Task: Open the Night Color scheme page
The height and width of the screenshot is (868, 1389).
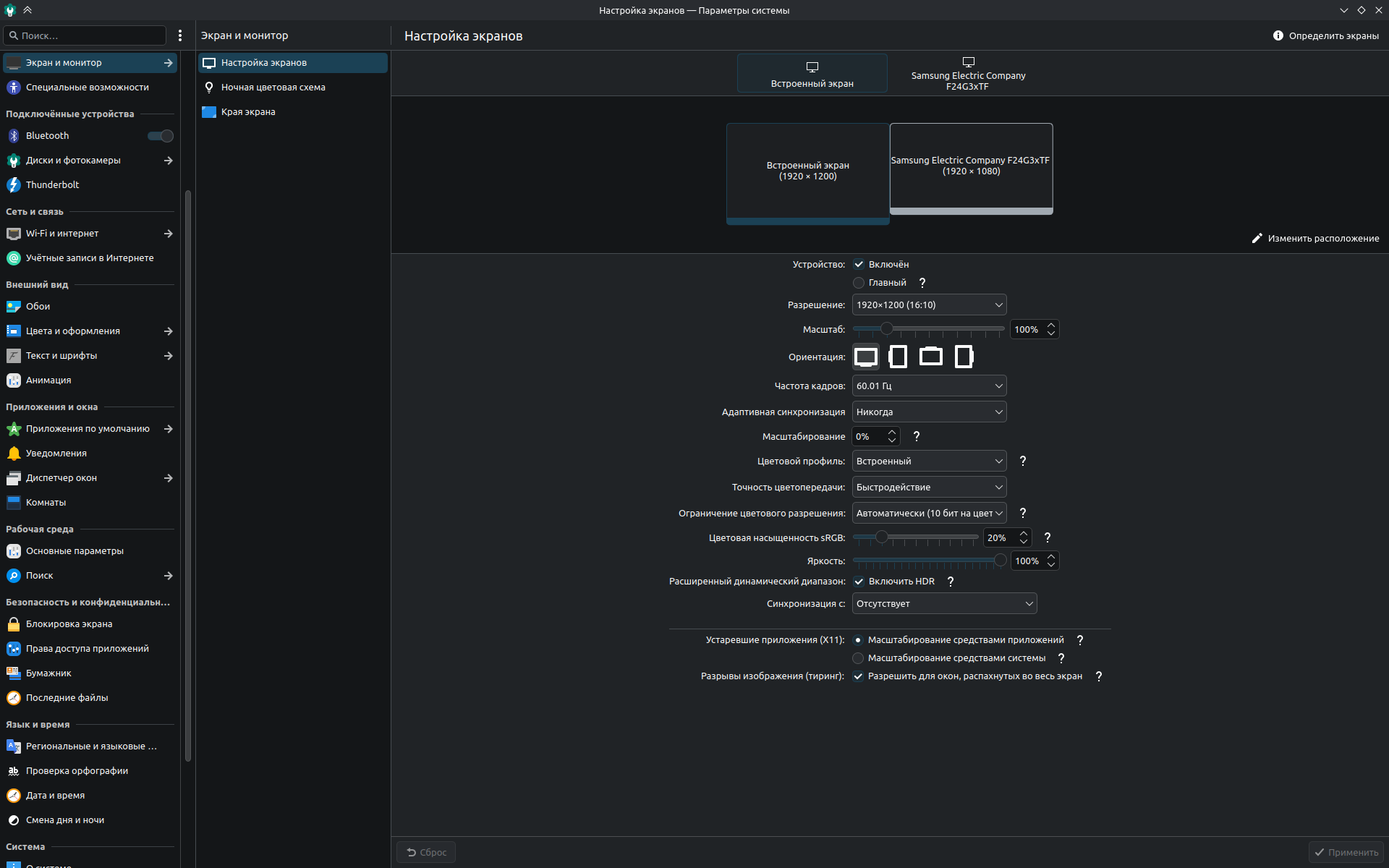Action: tap(273, 88)
